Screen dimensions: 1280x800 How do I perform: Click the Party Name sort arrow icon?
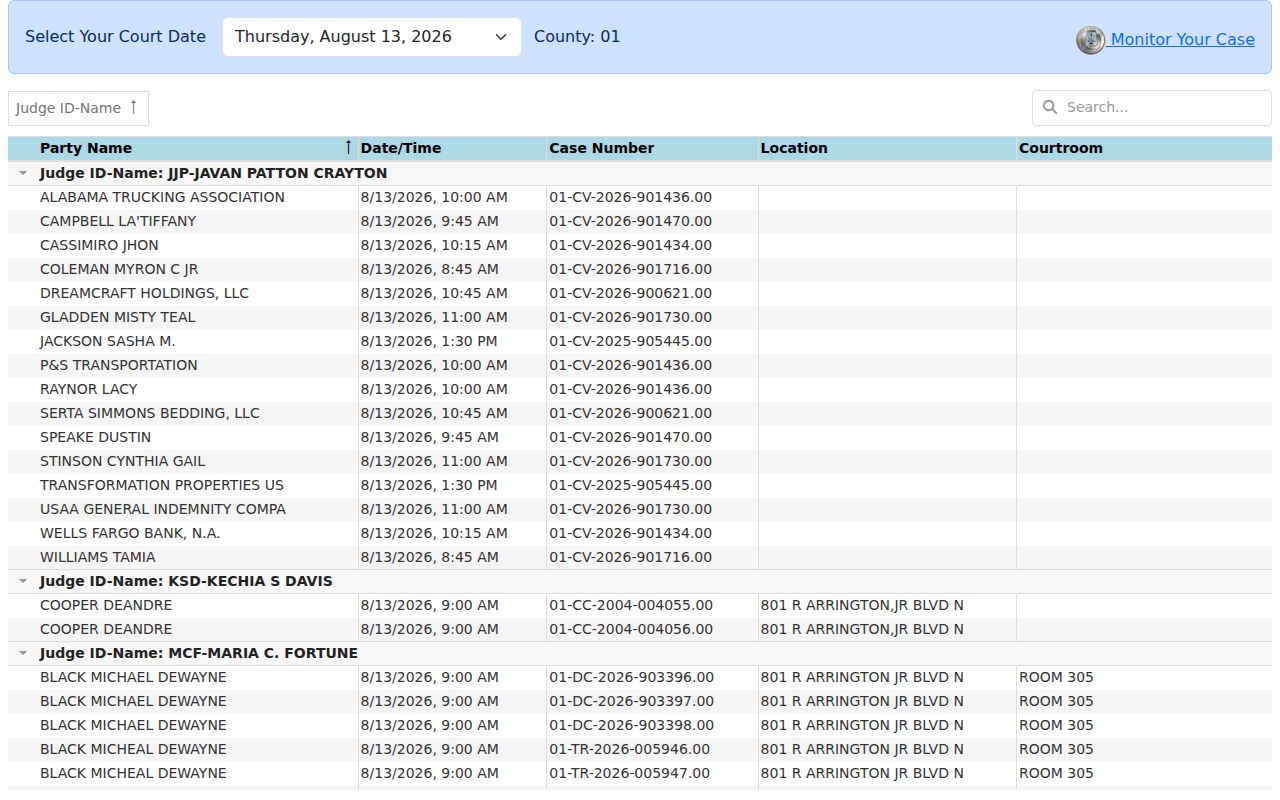(348, 147)
